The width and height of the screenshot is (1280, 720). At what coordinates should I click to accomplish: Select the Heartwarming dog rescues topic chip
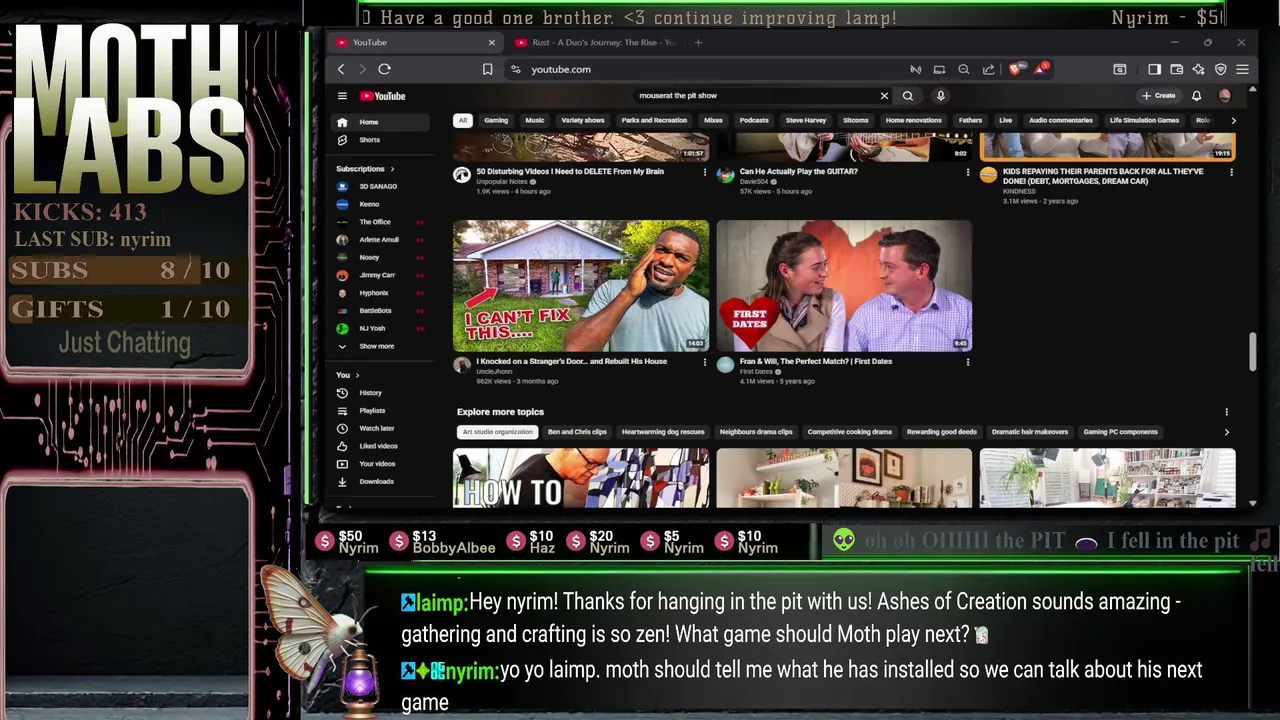pyautogui.click(x=663, y=432)
